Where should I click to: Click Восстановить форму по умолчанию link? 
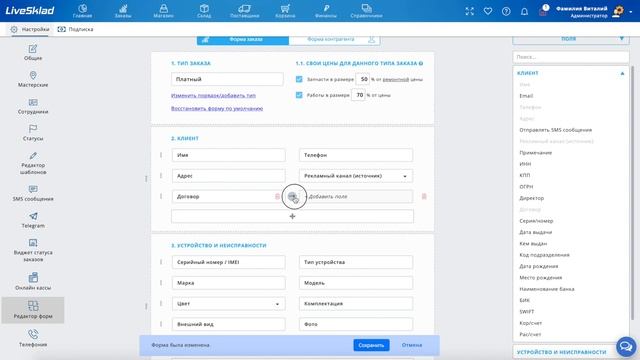point(217,109)
